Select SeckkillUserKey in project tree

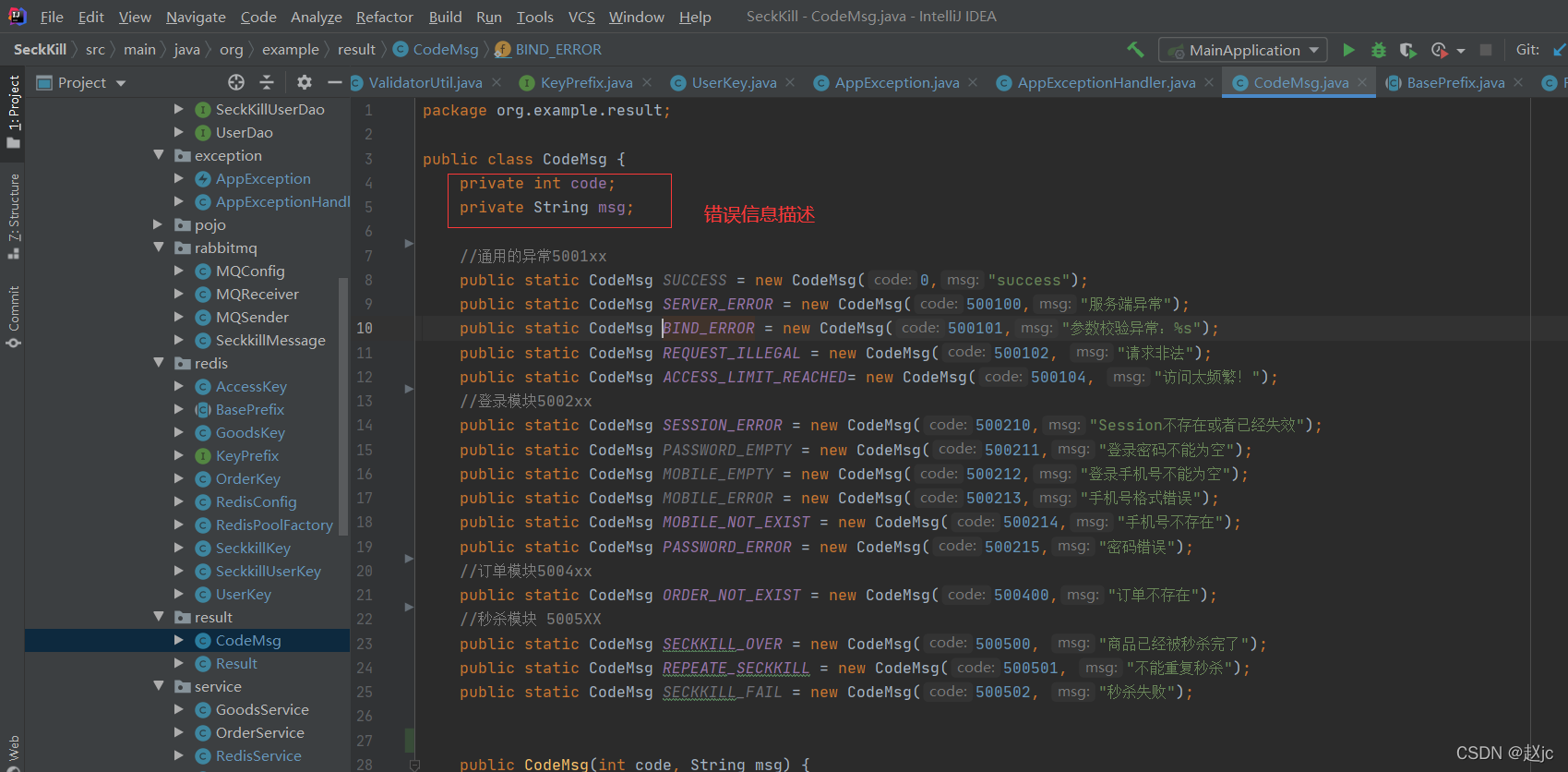pyautogui.click(x=268, y=571)
